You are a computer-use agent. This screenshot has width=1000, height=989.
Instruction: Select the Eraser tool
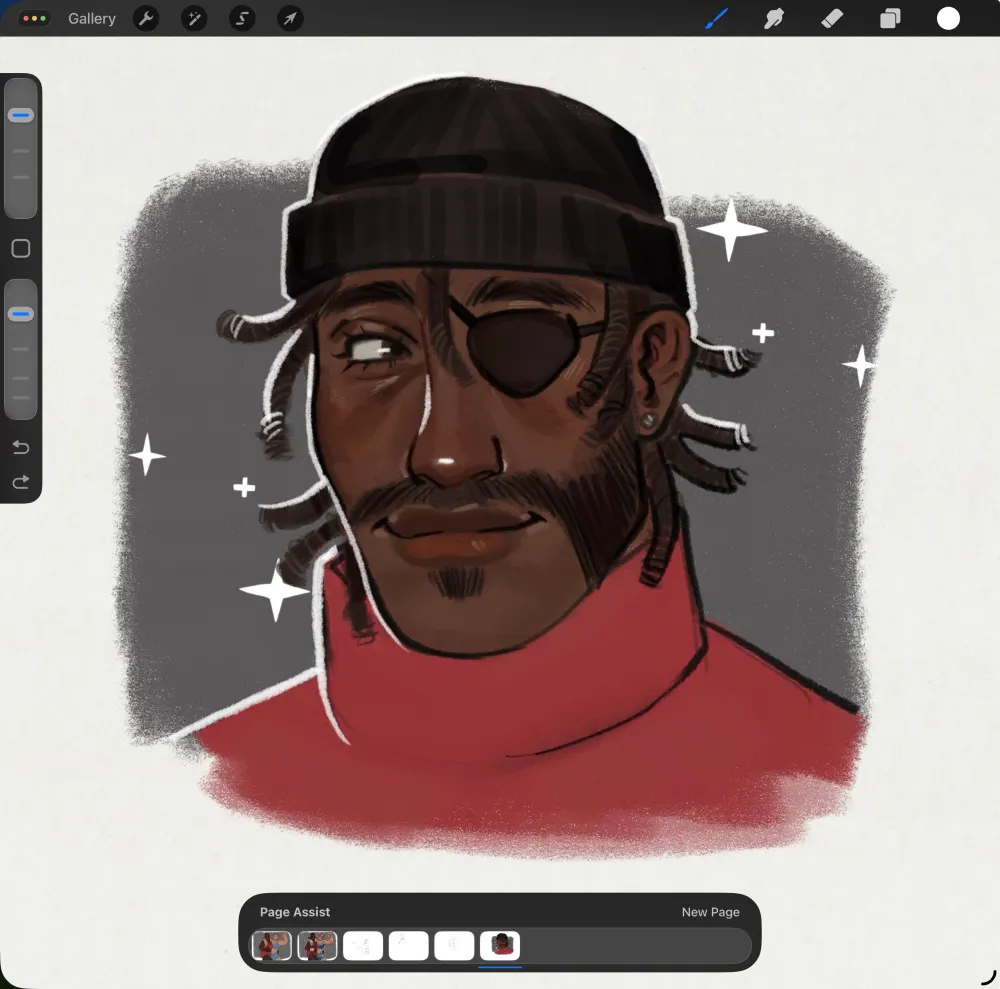[x=831, y=19]
